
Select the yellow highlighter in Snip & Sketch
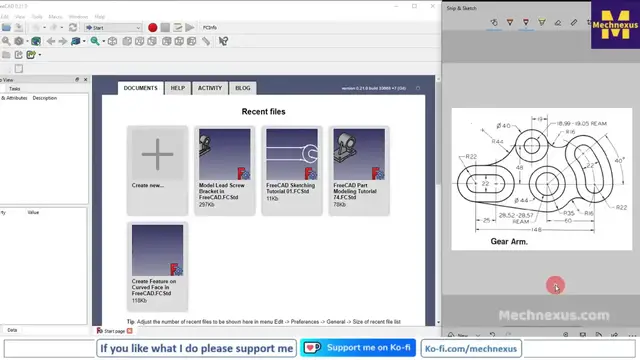click(x=542, y=22)
